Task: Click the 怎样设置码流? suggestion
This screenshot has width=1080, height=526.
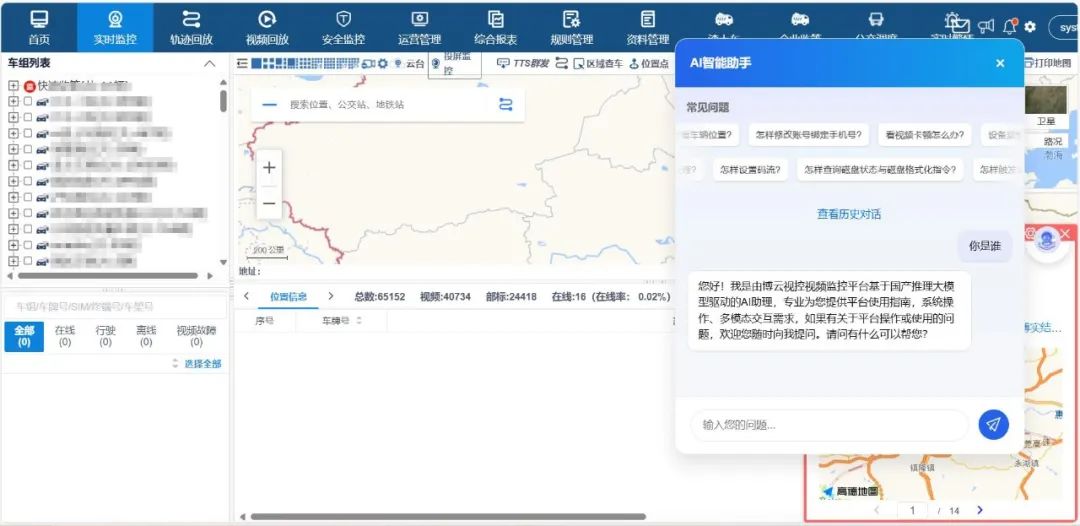Action: tap(749, 170)
